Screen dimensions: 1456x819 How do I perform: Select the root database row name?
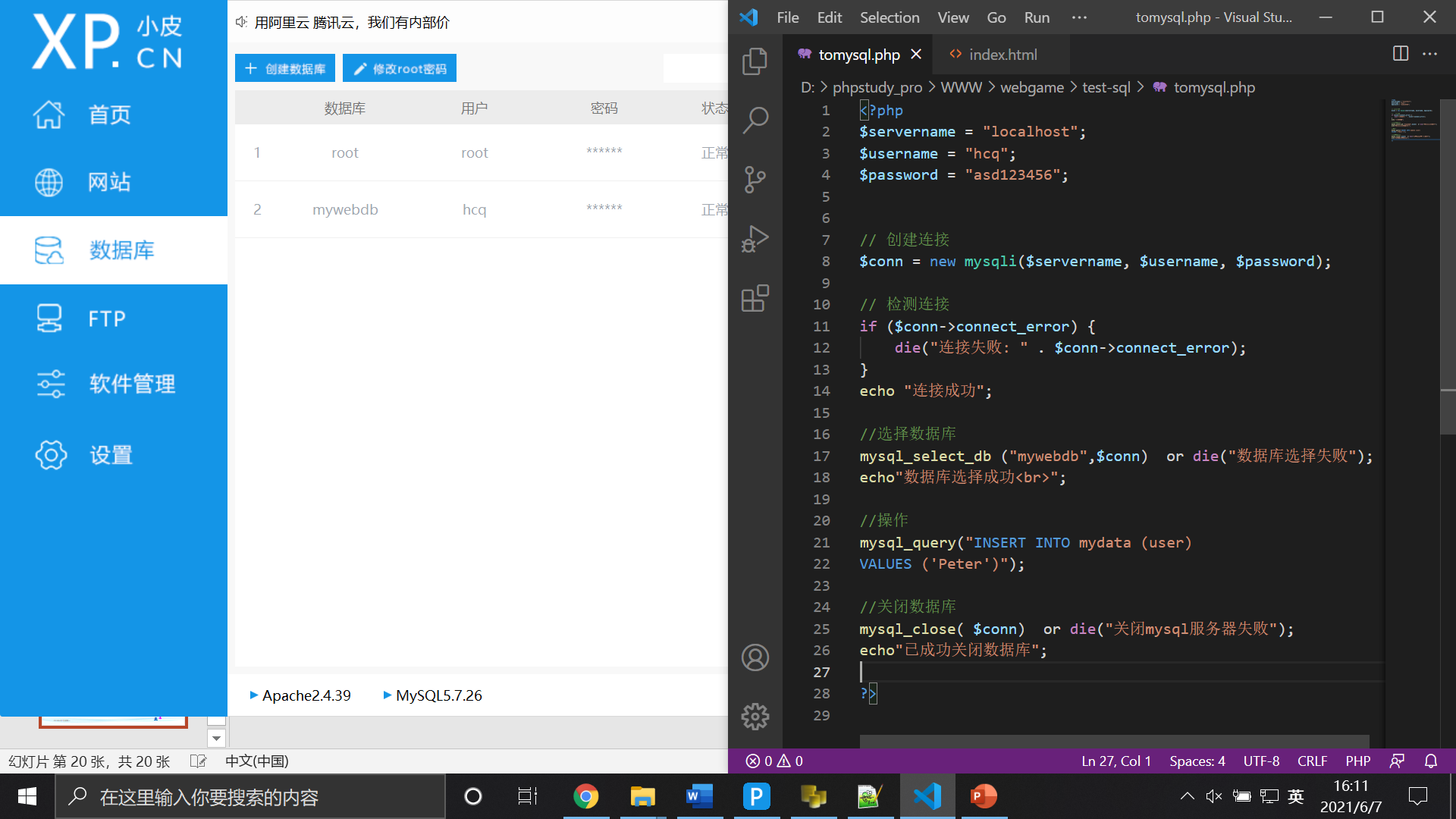(345, 152)
